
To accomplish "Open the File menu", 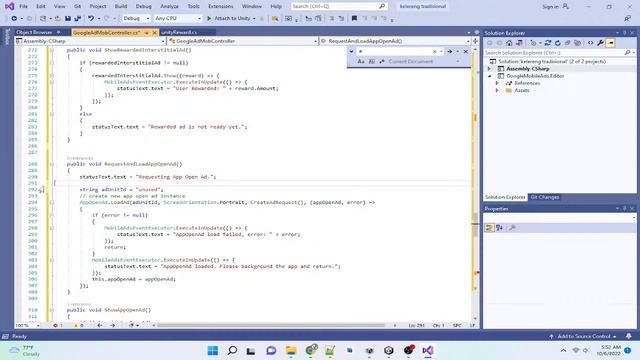I will coord(23,6).
